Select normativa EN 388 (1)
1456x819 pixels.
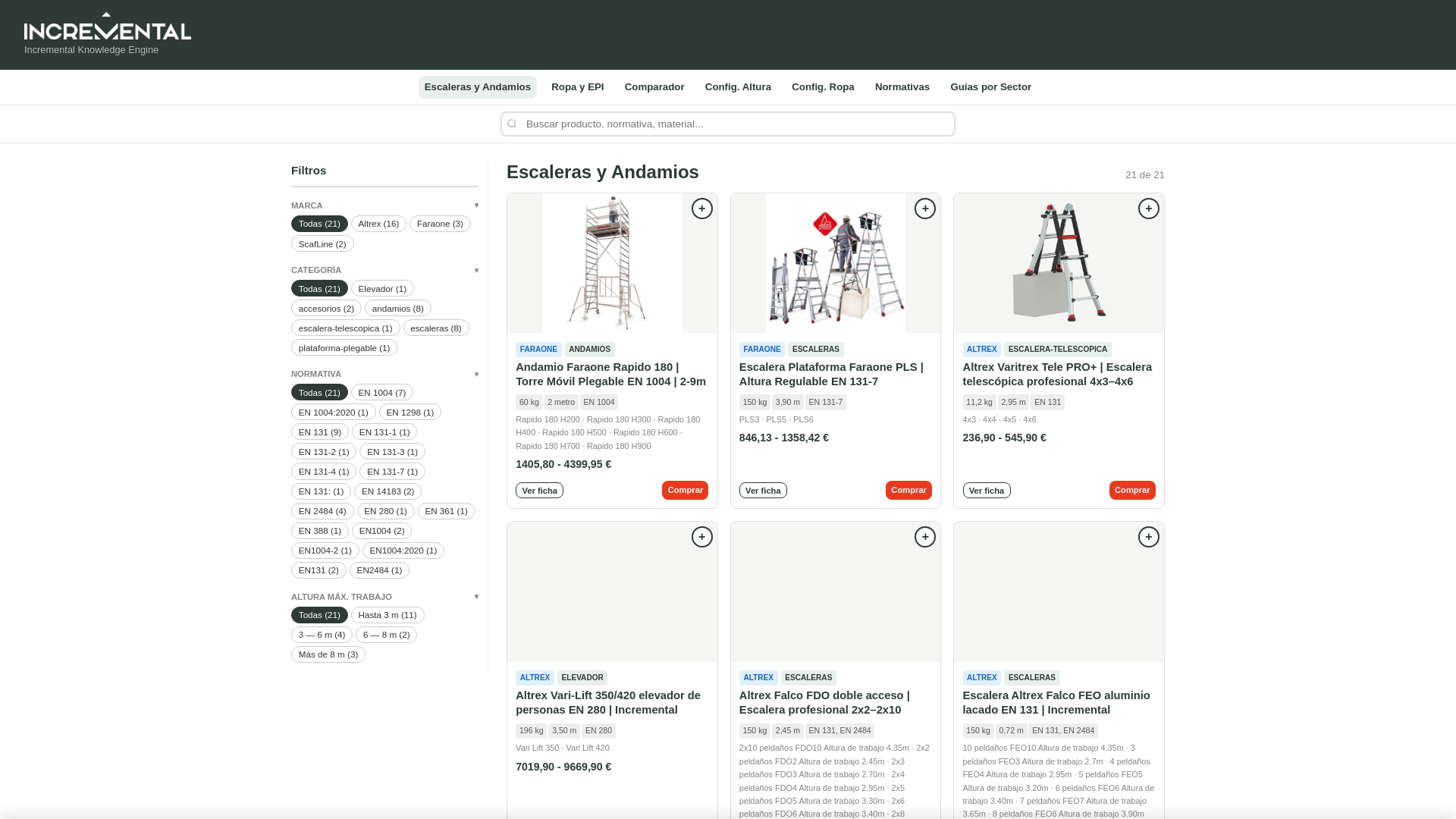click(x=320, y=531)
